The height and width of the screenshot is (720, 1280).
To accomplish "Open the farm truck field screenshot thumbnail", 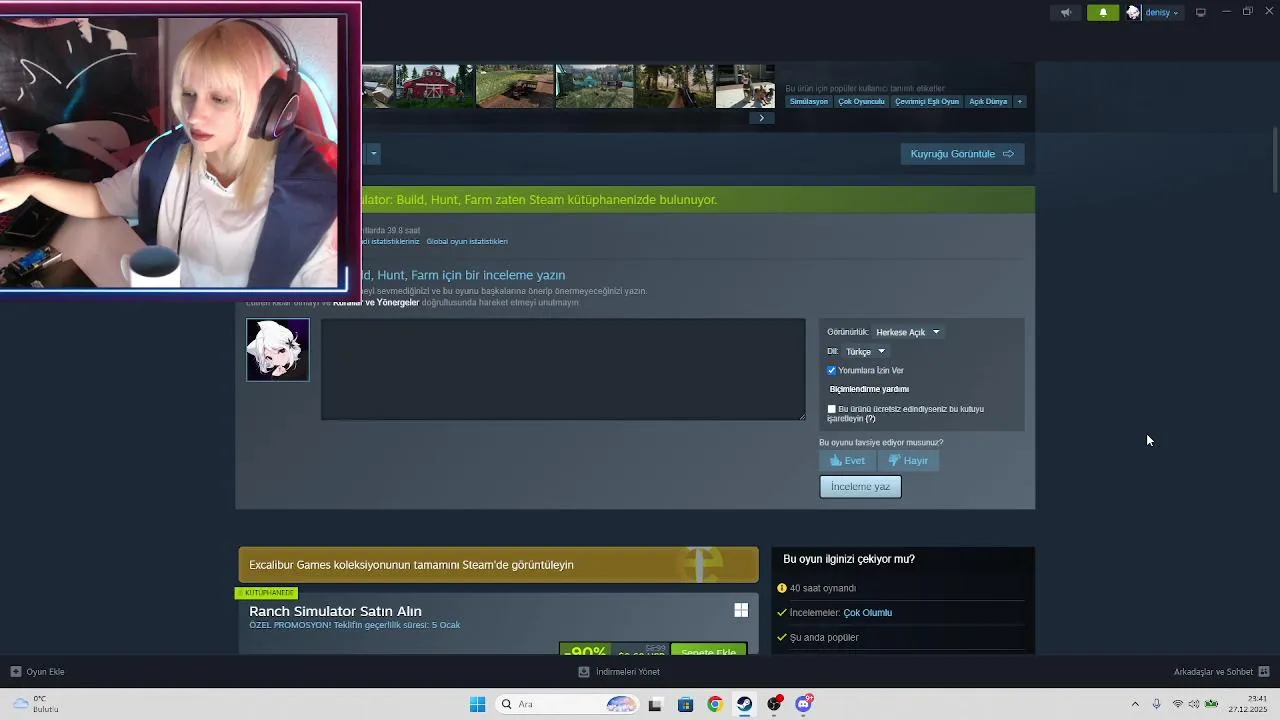I will click(x=515, y=86).
